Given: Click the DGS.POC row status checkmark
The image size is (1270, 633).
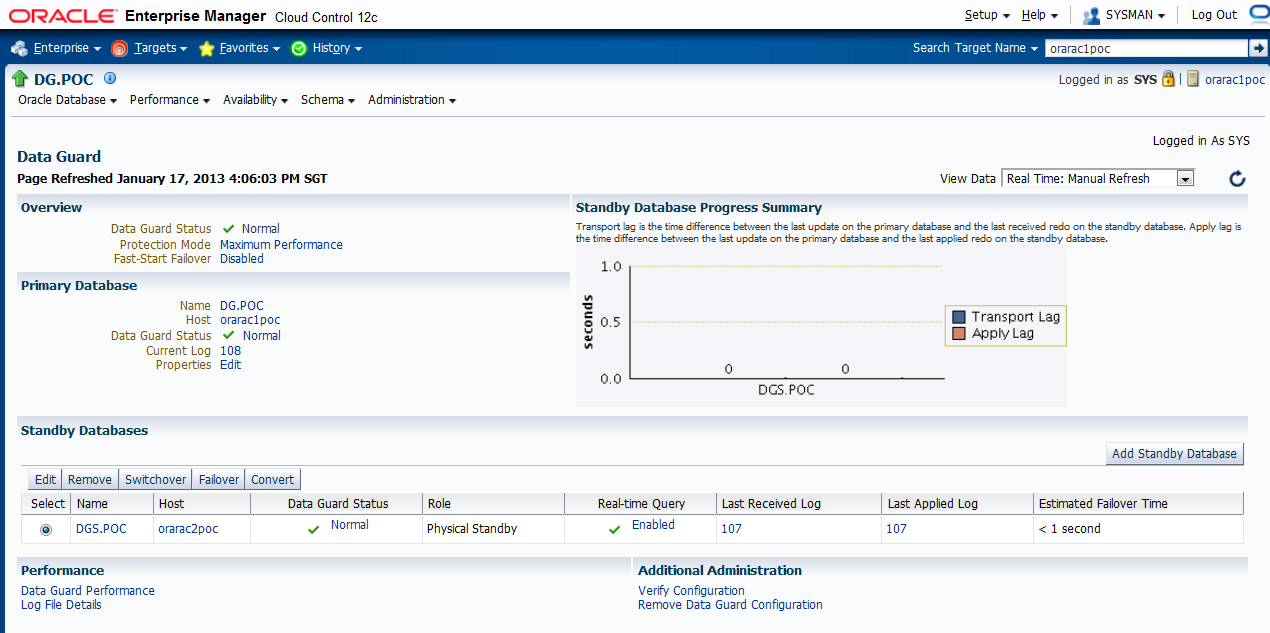Looking at the screenshot, I should (x=314, y=529).
